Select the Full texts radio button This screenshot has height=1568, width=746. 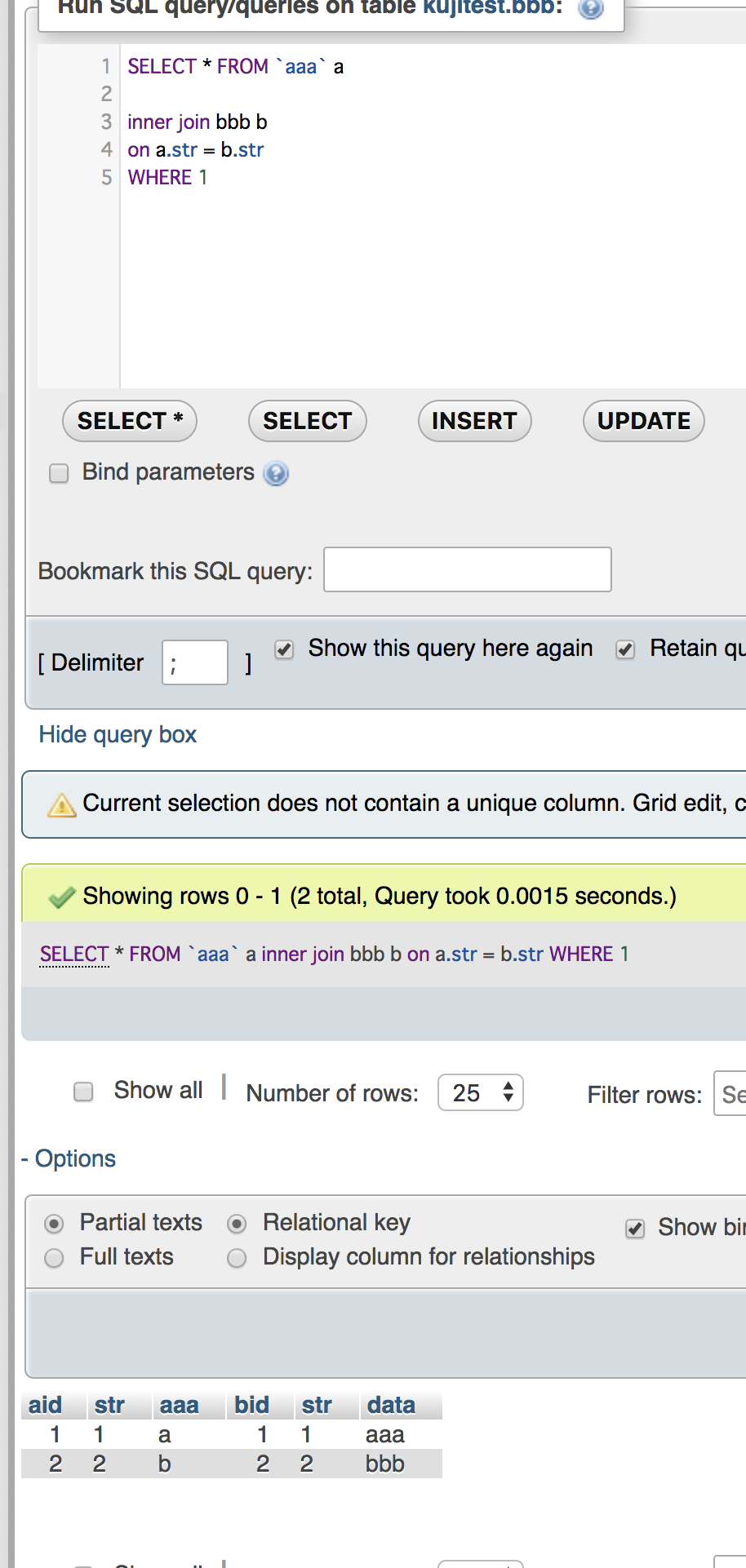(x=54, y=1258)
